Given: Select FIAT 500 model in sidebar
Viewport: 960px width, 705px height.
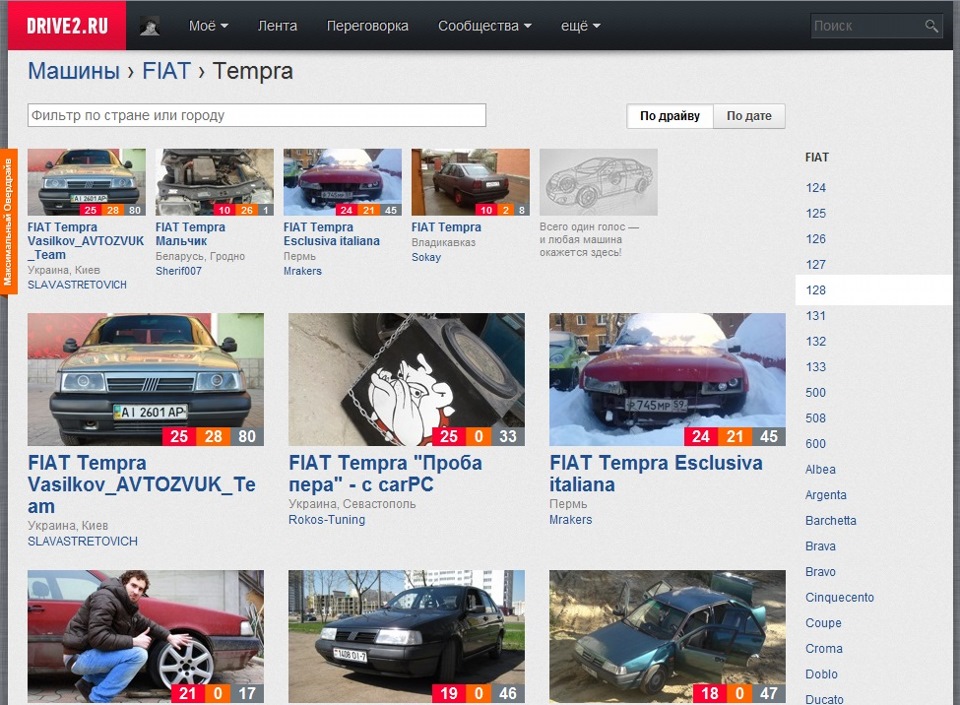Looking at the screenshot, I should click(x=816, y=393).
